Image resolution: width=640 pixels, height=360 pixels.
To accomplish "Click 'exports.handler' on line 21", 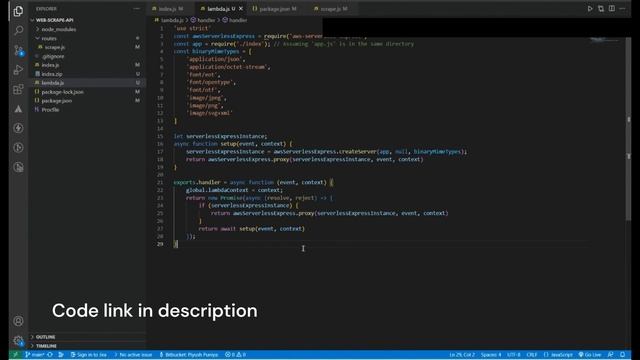I will [x=197, y=182].
